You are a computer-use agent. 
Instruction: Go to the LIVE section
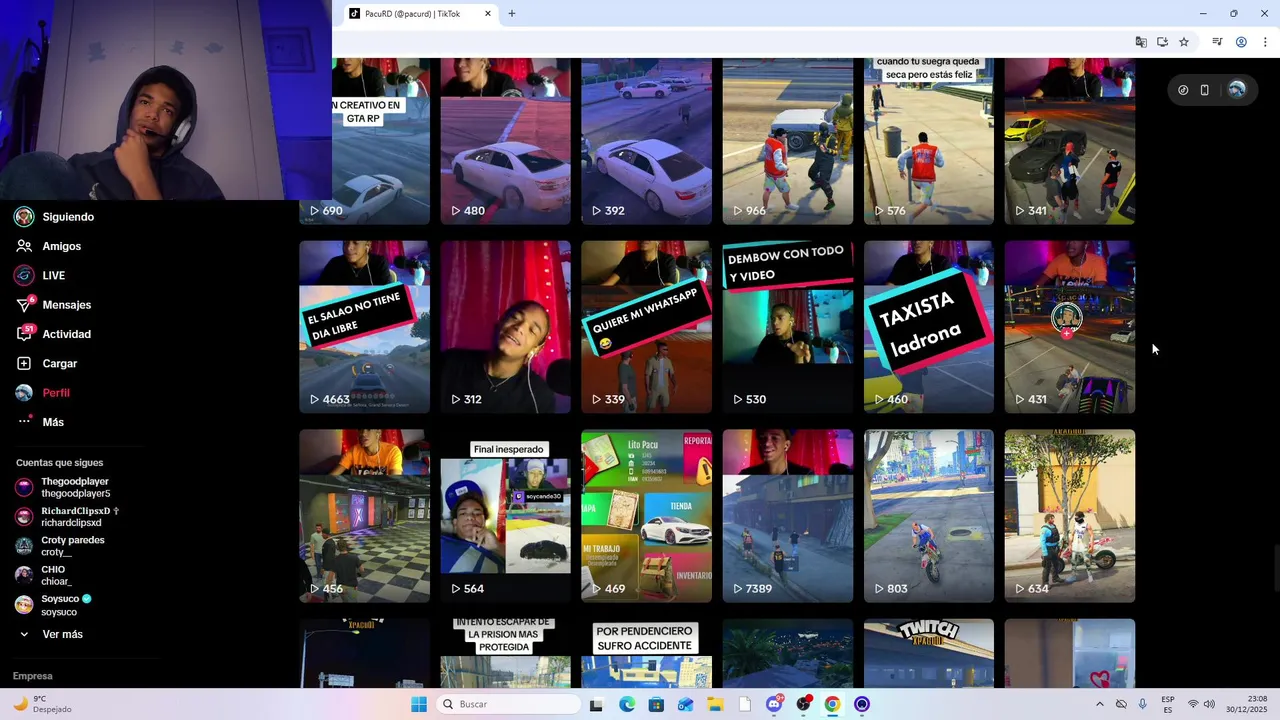40,275
